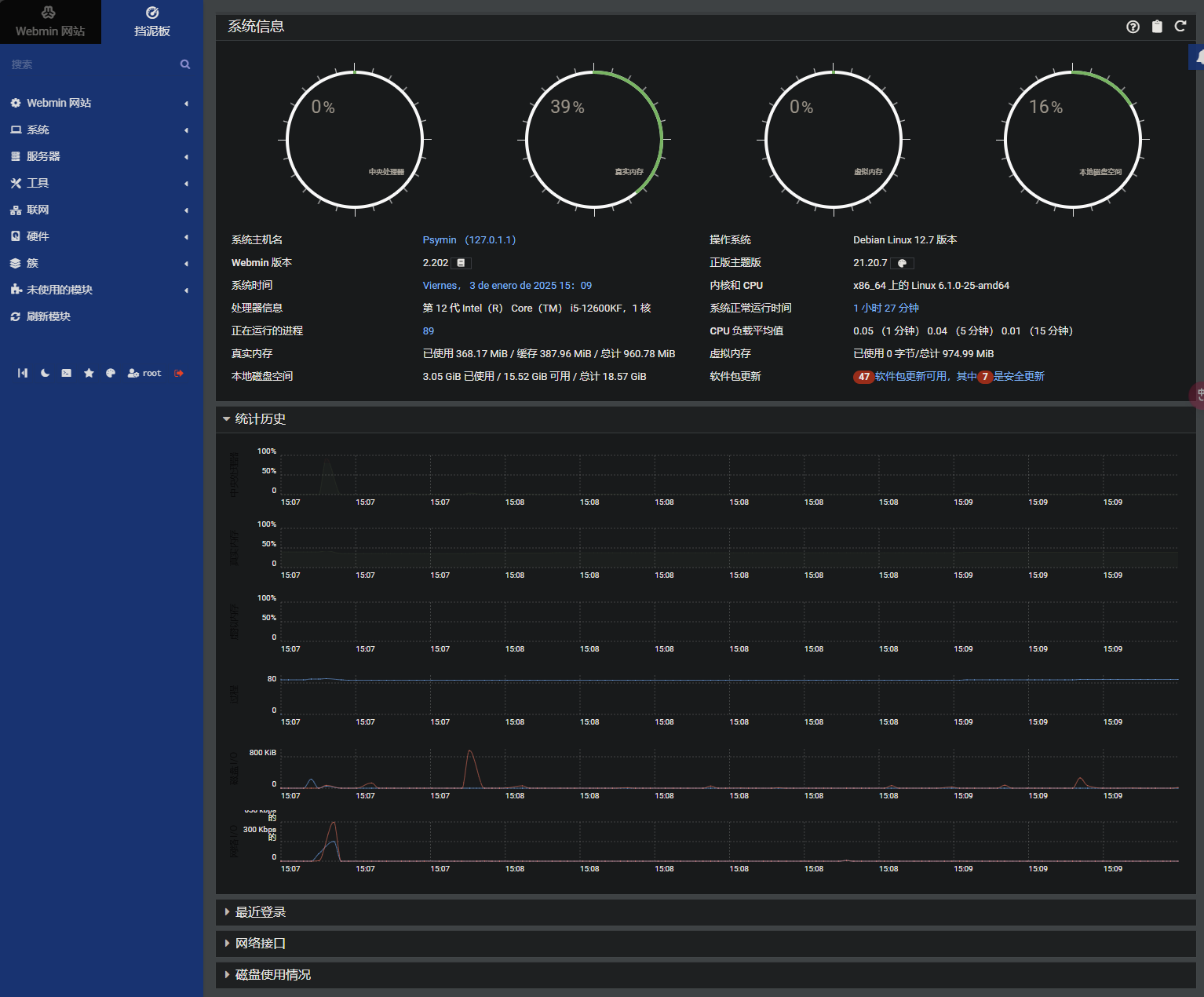This screenshot has width=1204, height=997.
Task: Open theme palette icon beside root user
Action: coord(111,374)
